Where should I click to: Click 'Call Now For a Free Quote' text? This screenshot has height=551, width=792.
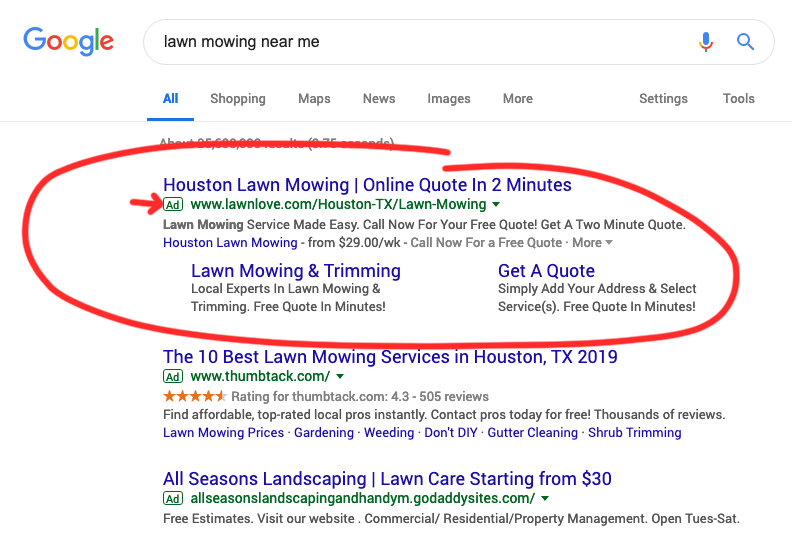pyautogui.click(x=486, y=243)
